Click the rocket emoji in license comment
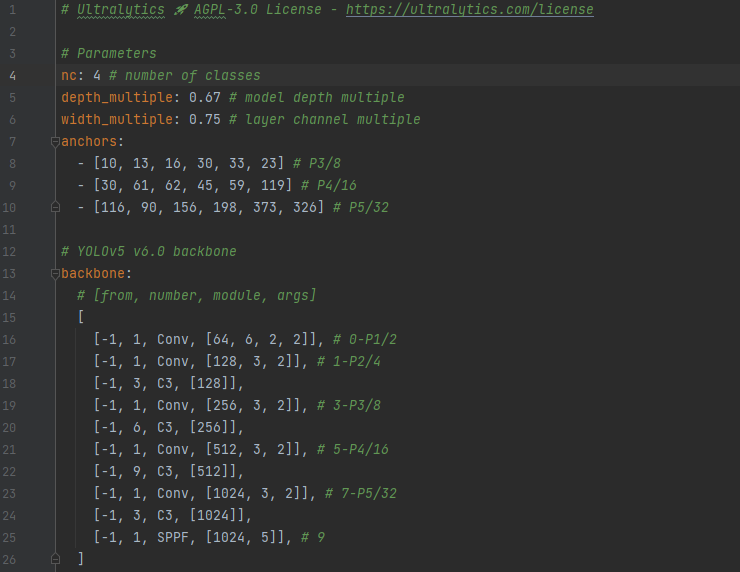 [x=180, y=9]
